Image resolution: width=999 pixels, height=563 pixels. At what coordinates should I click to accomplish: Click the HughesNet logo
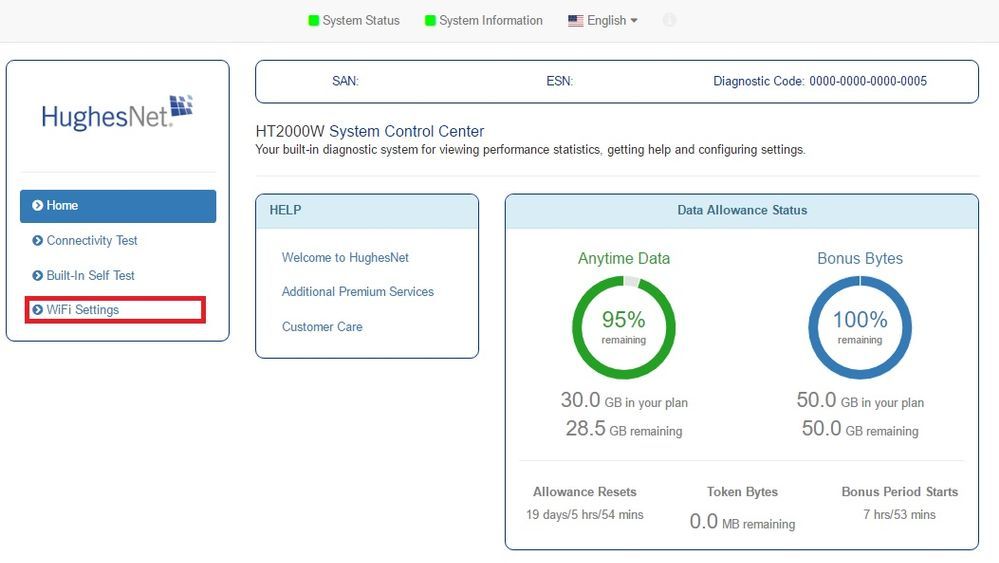[x=117, y=113]
